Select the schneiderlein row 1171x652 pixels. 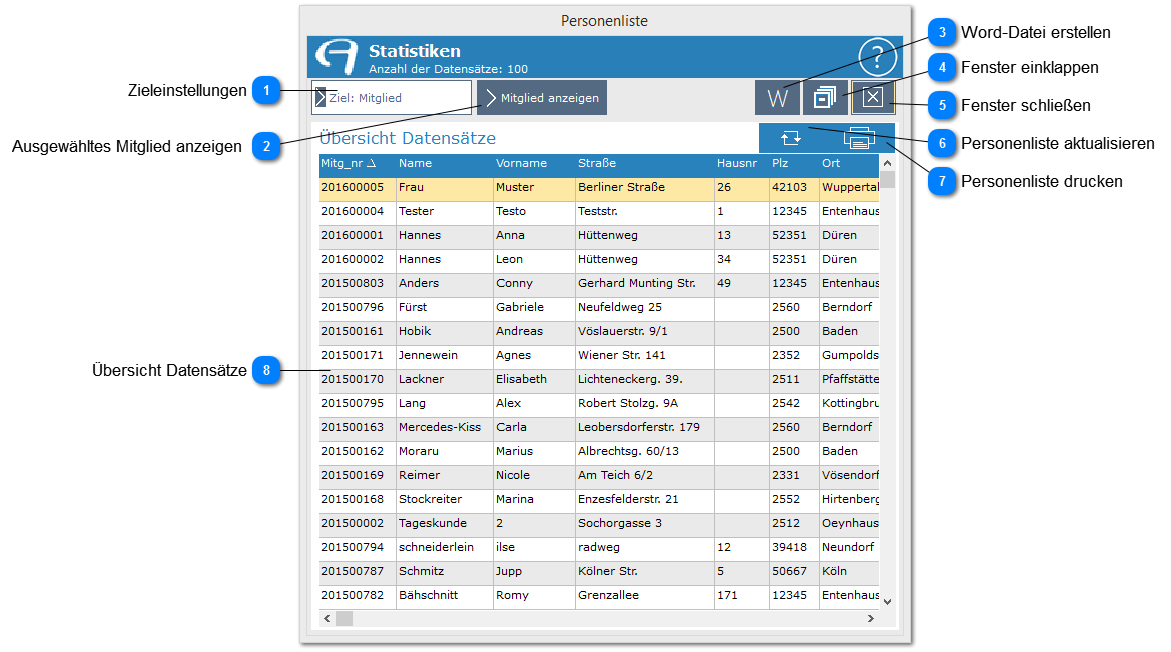(x=599, y=547)
